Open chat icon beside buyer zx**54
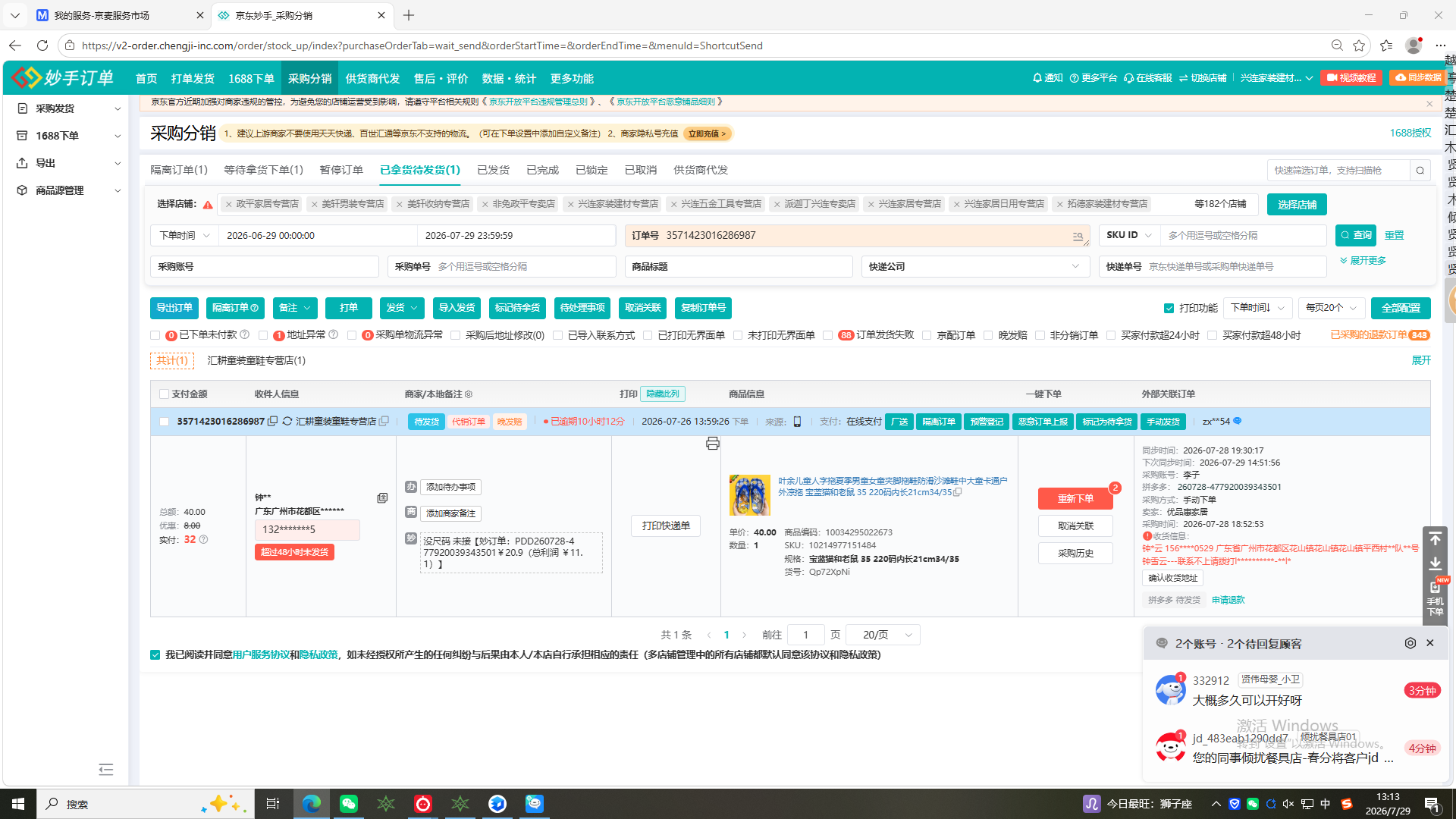The image size is (1456, 819). coord(1238,422)
